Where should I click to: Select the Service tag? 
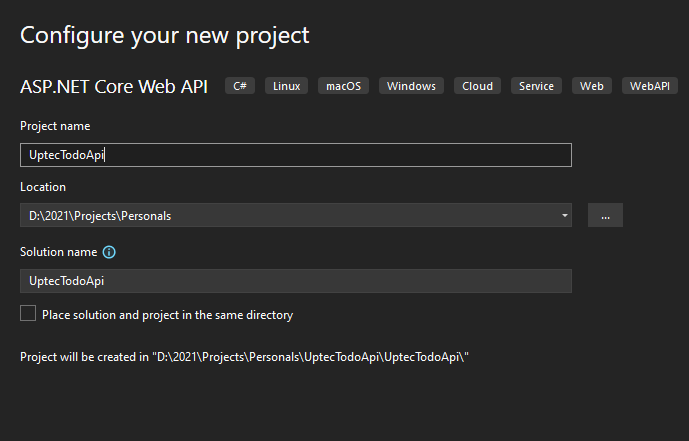point(536,86)
